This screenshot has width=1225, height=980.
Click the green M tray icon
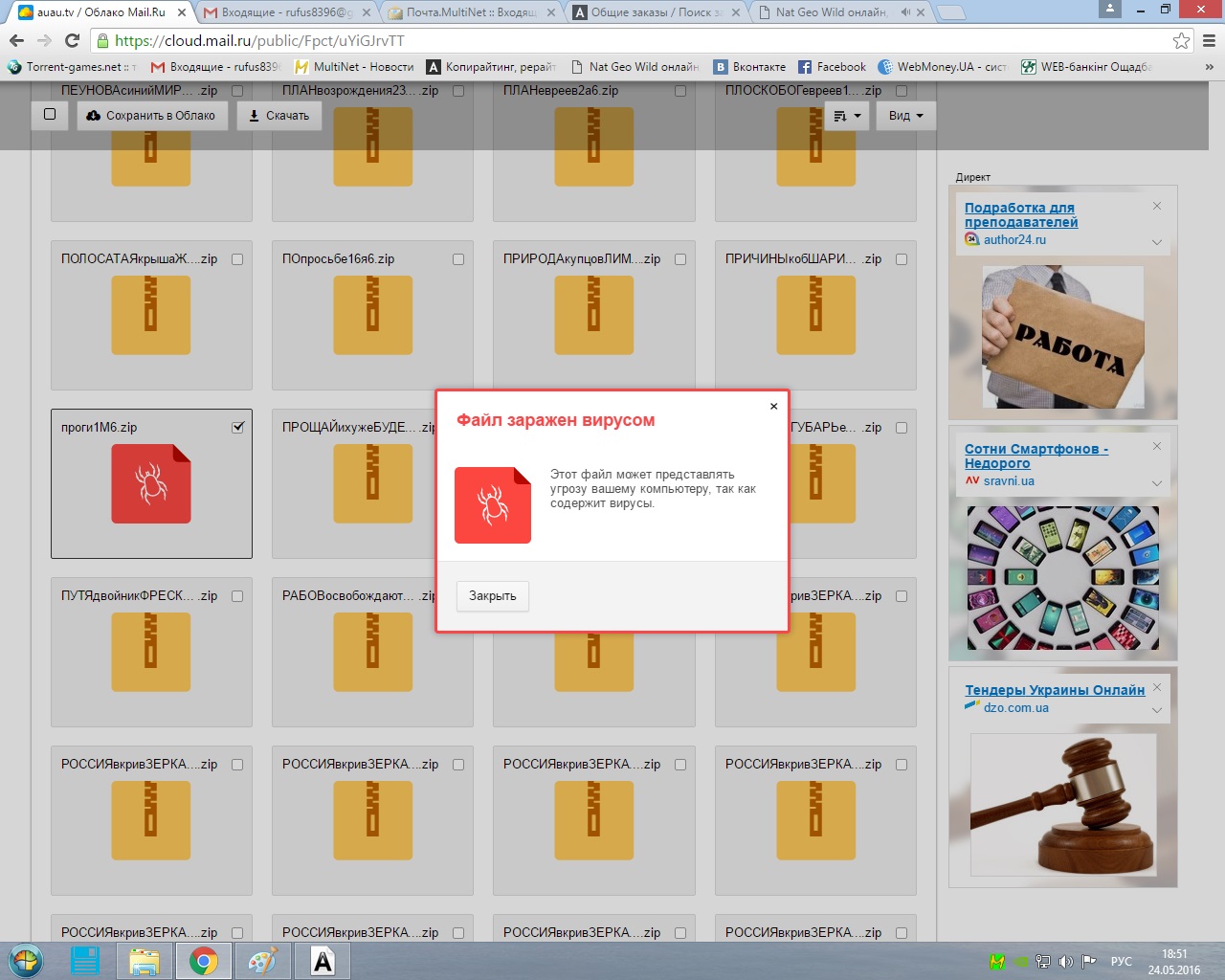click(x=997, y=962)
